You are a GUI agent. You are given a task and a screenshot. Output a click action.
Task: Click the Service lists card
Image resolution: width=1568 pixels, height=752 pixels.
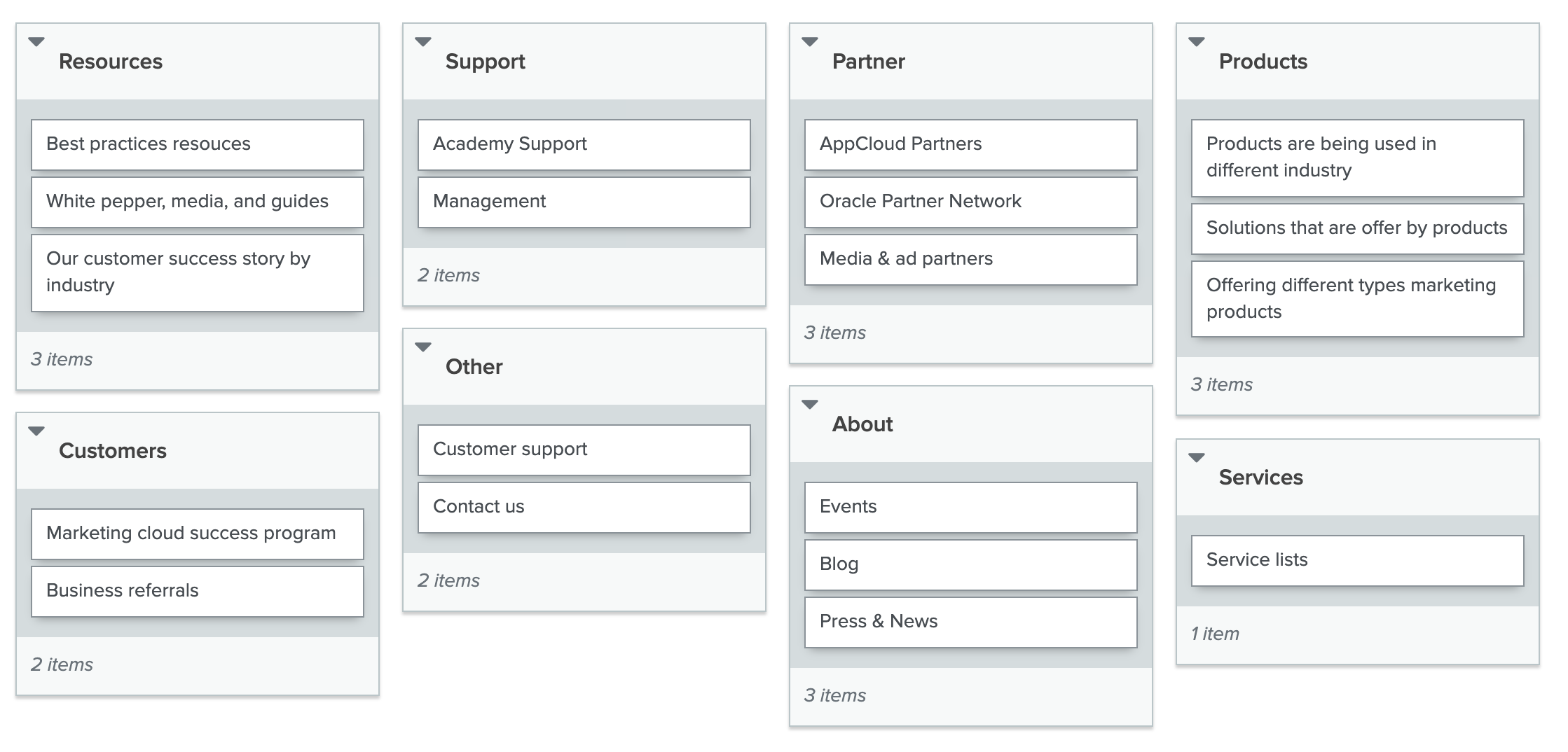(x=1357, y=560)
